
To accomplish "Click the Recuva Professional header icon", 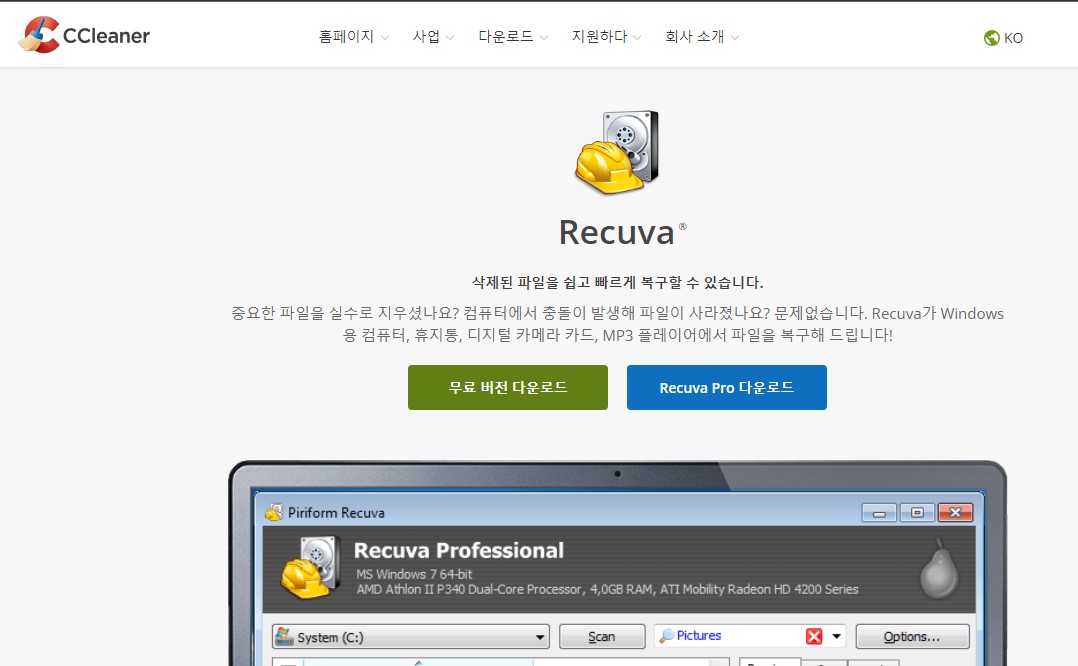I will pyautogui.click(x=311, y=567).
